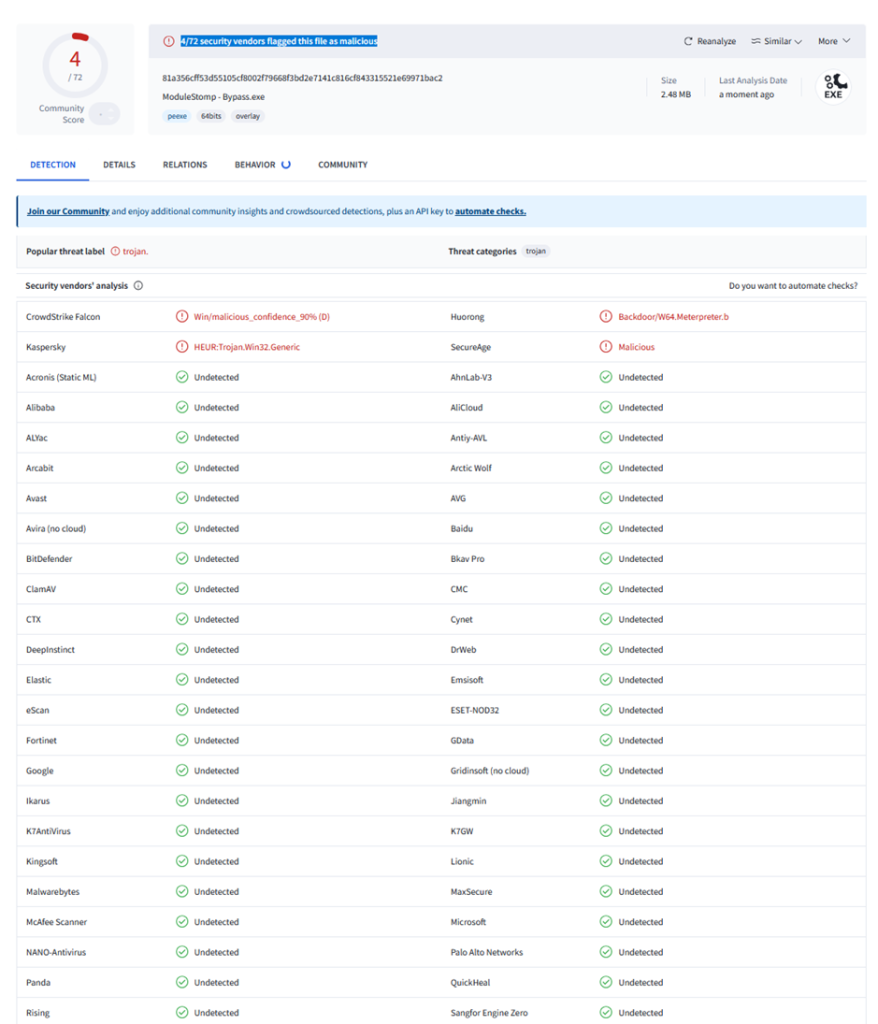Image resolution: width=878 pixels, height=1024 pixels.
Task: Click the CrowdStrike Falcon red alert icon
Action: pos(182,317)
